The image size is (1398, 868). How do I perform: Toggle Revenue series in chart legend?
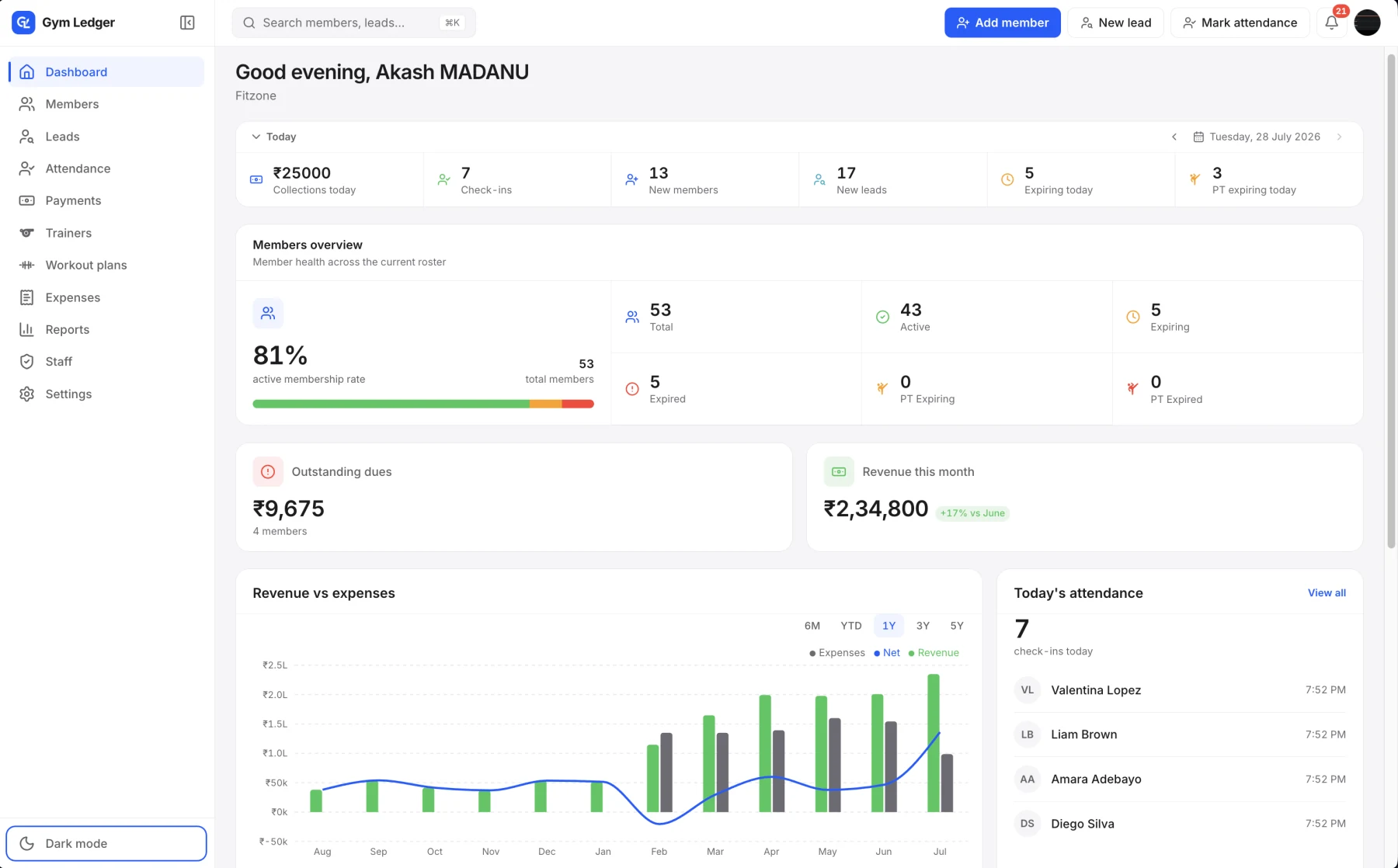(934, 653)
